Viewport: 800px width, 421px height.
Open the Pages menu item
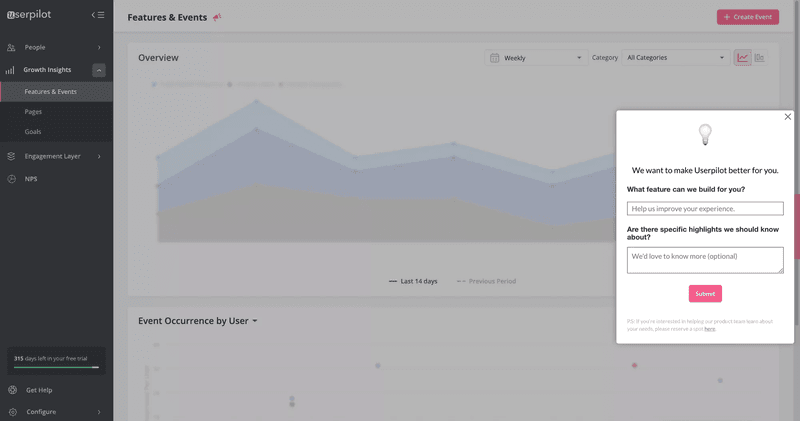[x=33, y=112]
